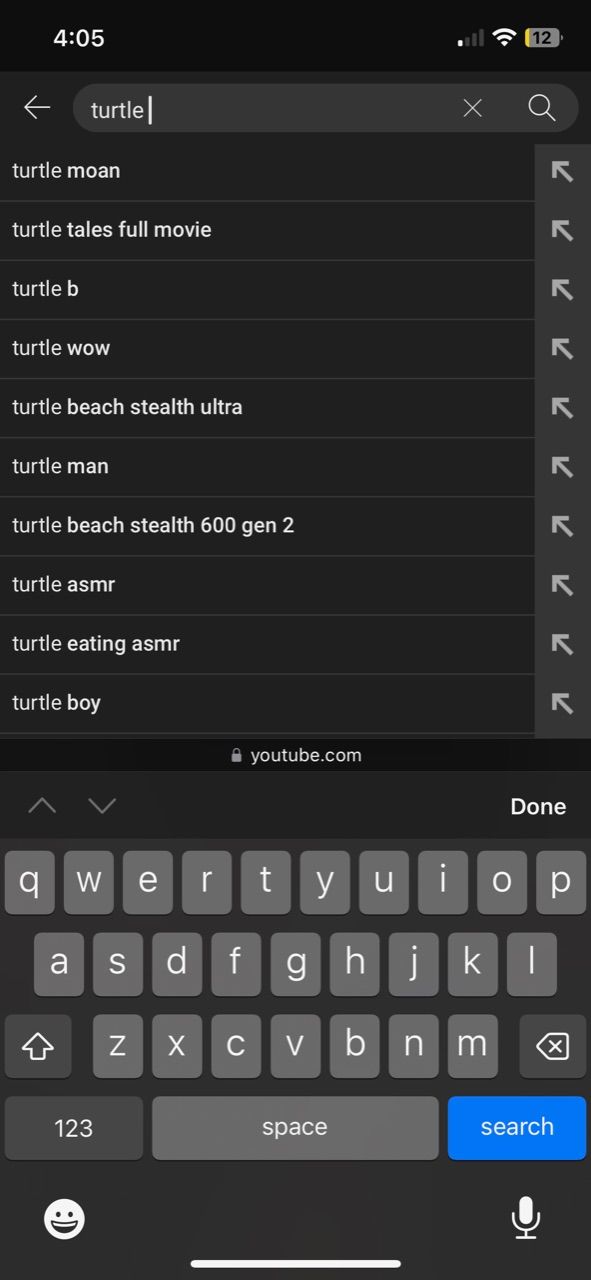591x1280 pixels.
Task: Clear the search text with X icon
Action: 473,108
